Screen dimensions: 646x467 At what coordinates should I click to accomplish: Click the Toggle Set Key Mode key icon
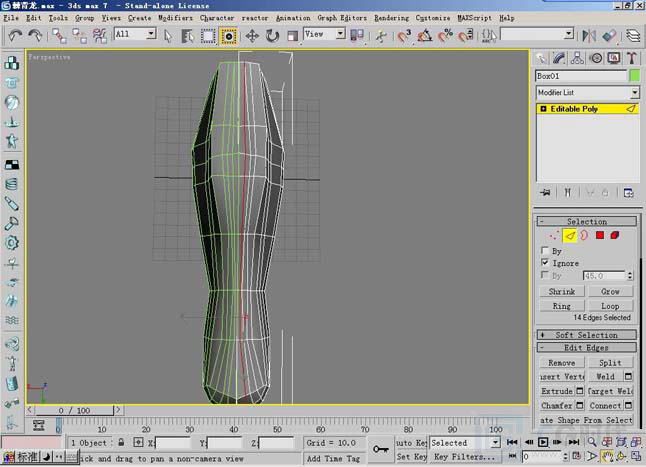pos(380,449)
